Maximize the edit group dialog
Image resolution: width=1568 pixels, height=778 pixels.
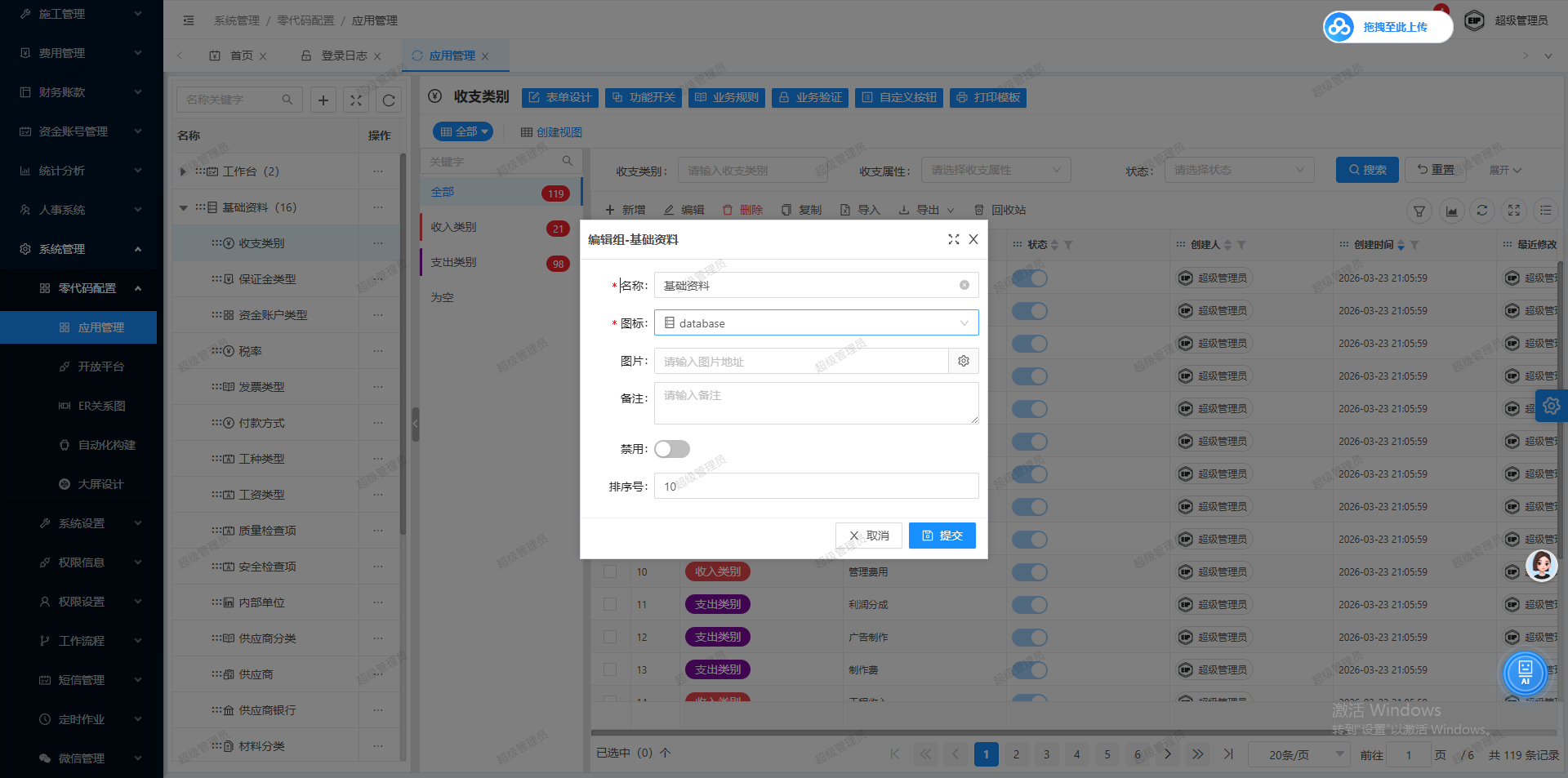(953, 239)
